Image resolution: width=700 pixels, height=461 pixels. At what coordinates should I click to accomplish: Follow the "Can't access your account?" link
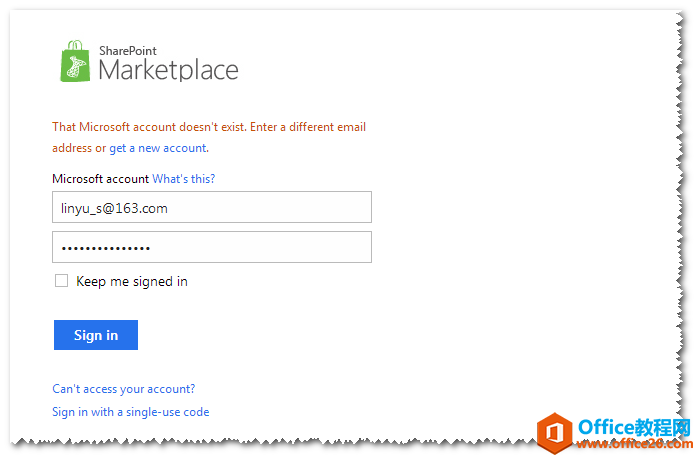point(124,389)
